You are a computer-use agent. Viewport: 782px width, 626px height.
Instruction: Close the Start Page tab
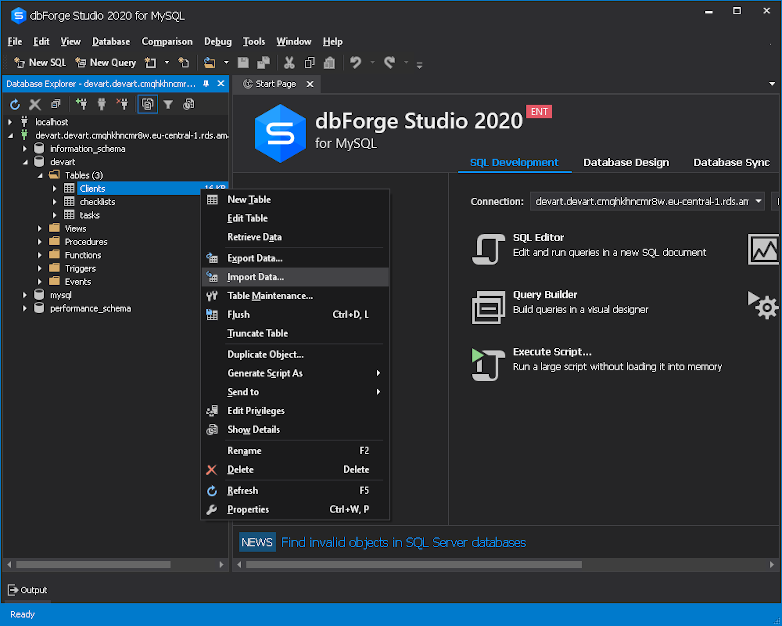point(310,84)
